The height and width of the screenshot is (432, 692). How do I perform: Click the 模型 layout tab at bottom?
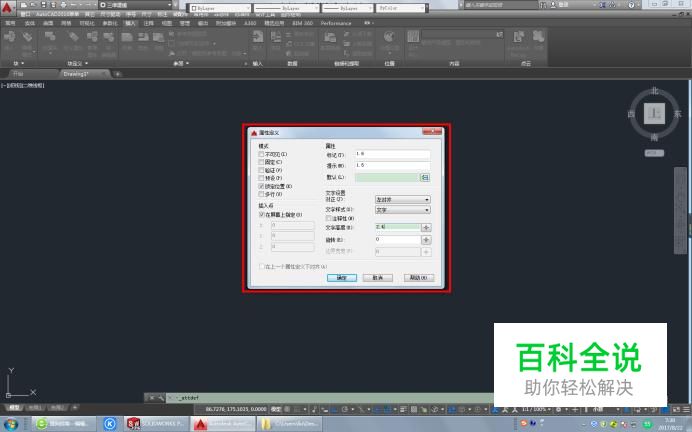point(14,408)
